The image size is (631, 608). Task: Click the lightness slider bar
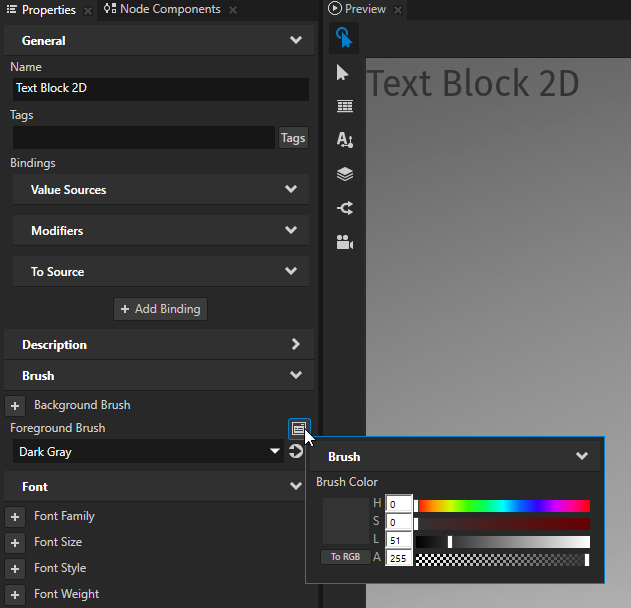(x=503, y=542)
